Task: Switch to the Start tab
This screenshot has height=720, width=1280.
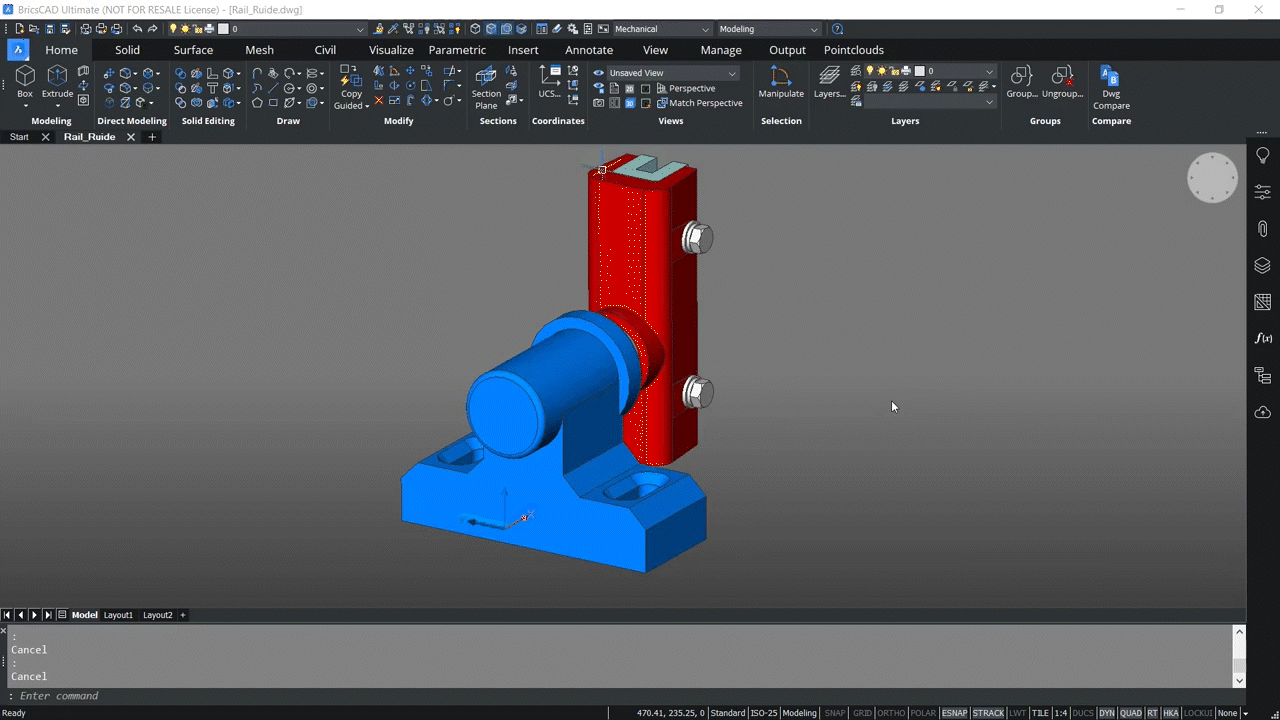Action: coord(18,136)
